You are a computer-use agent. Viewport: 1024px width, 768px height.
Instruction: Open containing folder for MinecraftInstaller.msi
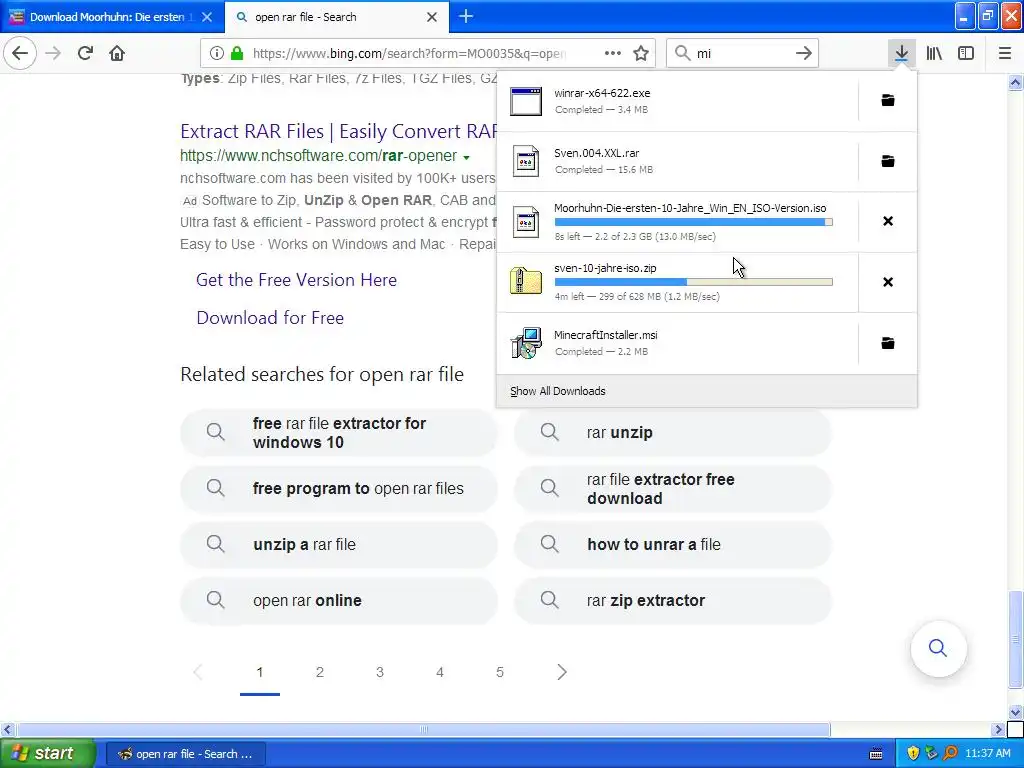click(x=888, y=343)
